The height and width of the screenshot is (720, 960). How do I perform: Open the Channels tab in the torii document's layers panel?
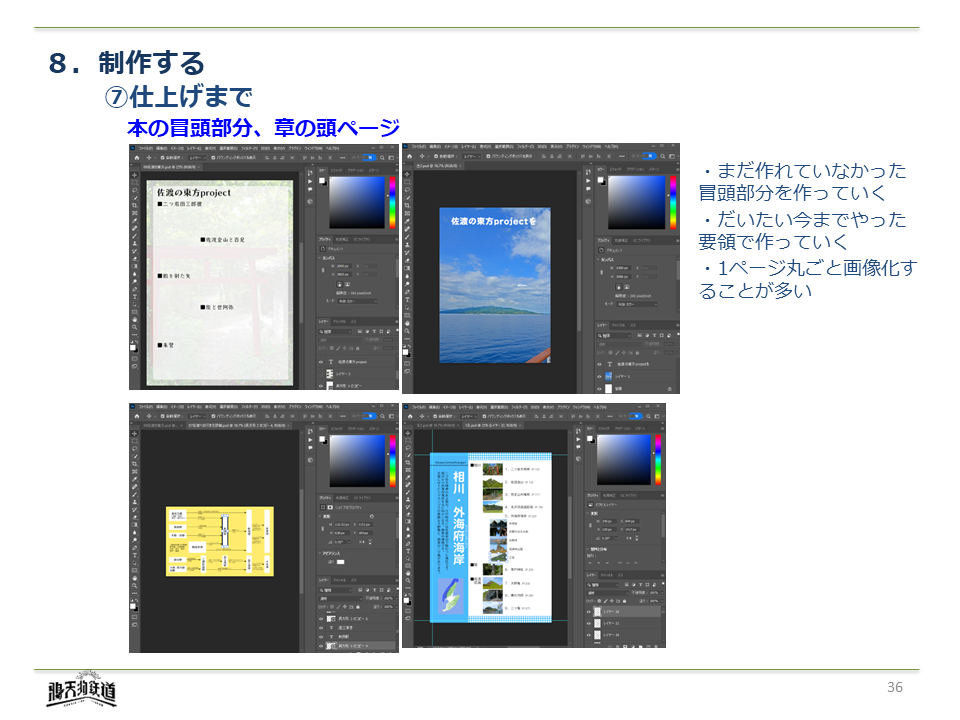(x=341, y=323)
